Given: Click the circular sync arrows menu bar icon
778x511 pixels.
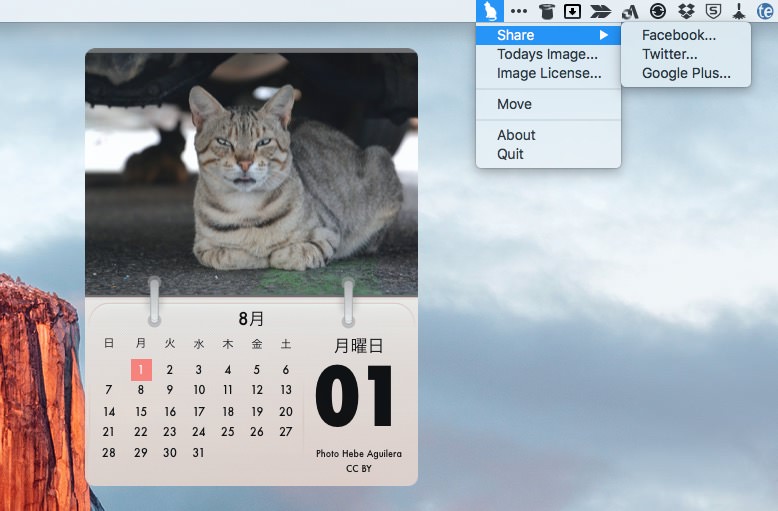Looking at the screenshot, I should [658, 11].
